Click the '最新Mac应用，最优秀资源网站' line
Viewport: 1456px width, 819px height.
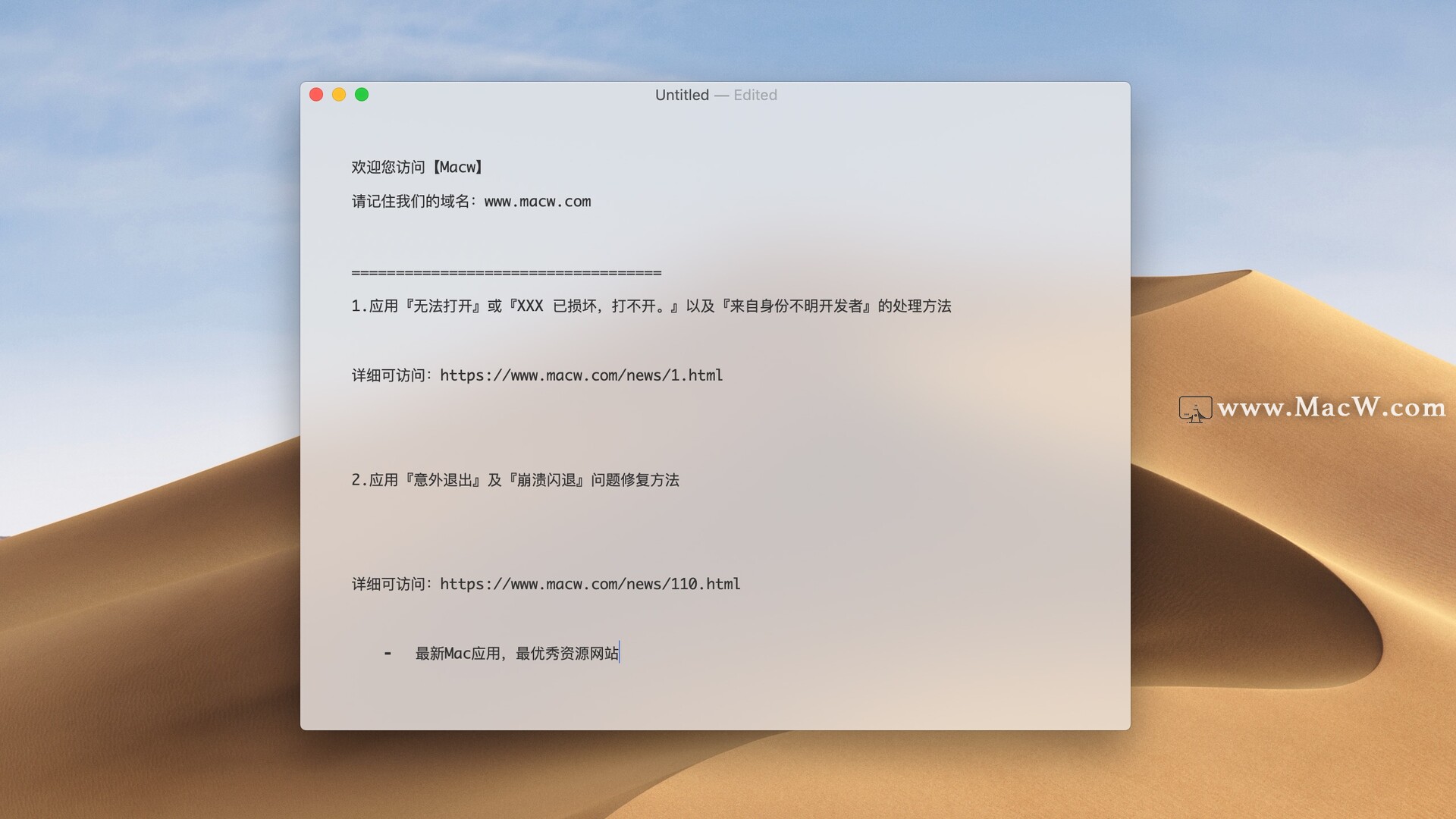(517, 654)
